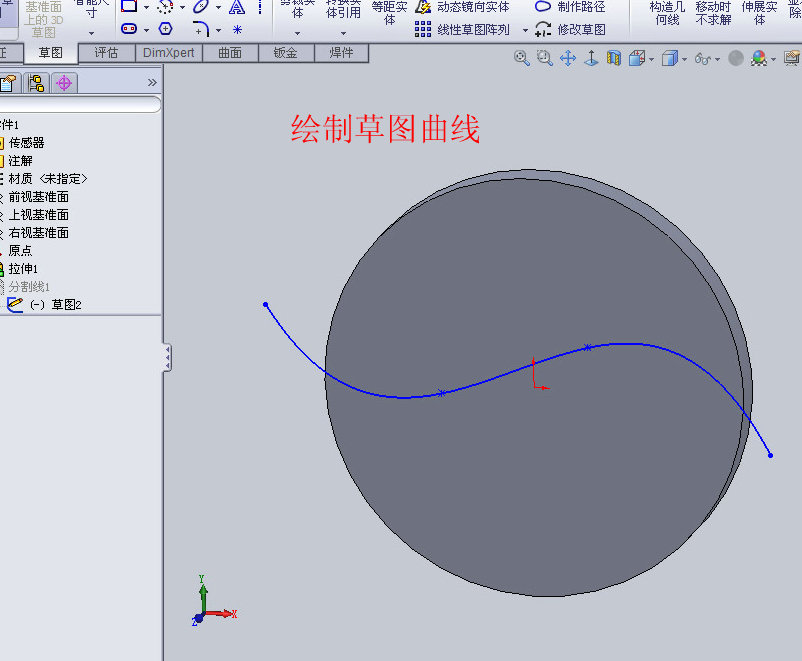Select the sketch text tool
Image resolution: width=802 pixels, height=661 pixels.
(237, 7)
